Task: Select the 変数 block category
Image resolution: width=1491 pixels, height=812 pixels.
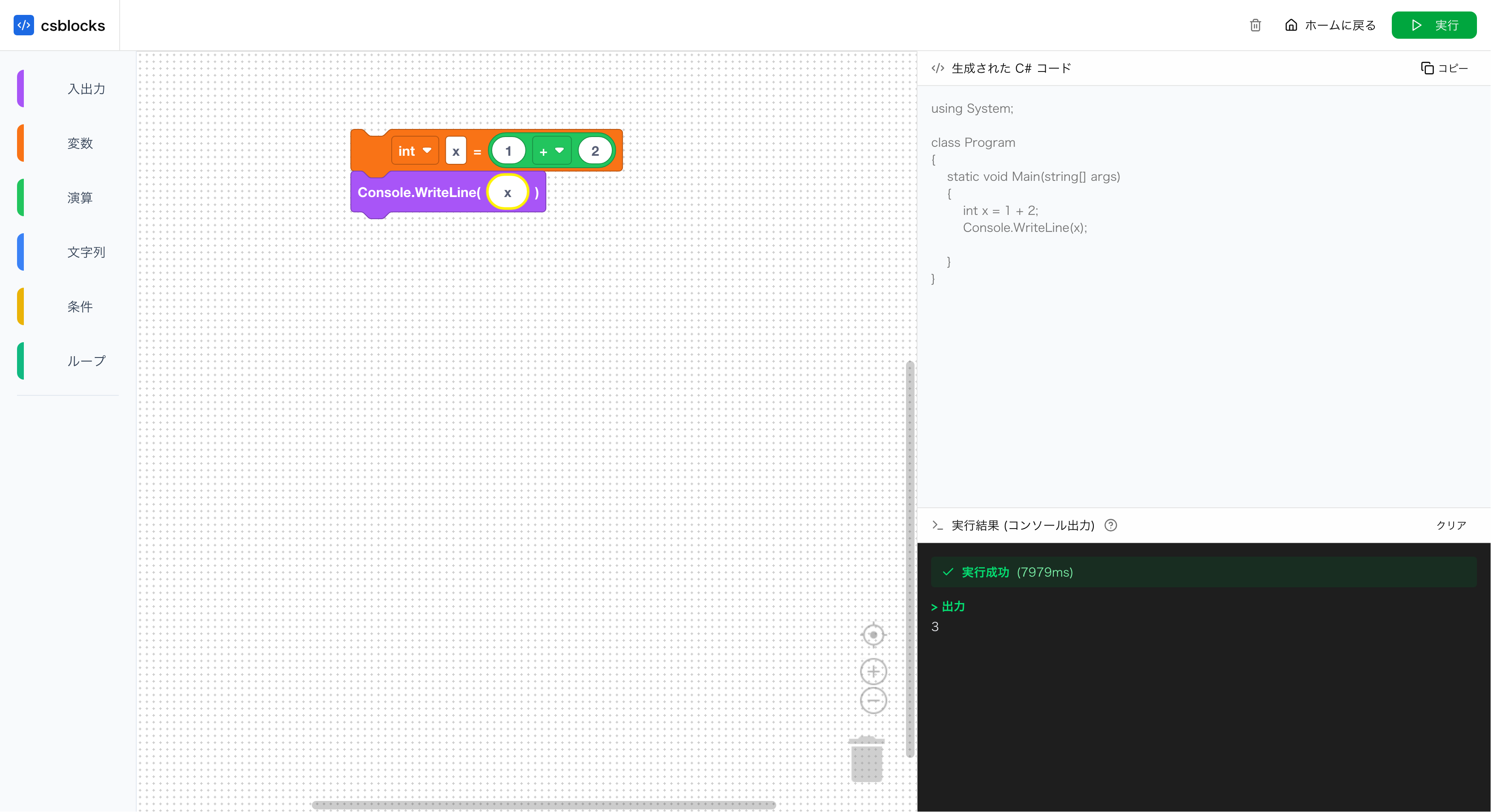Action: click(x=80, y=143)
